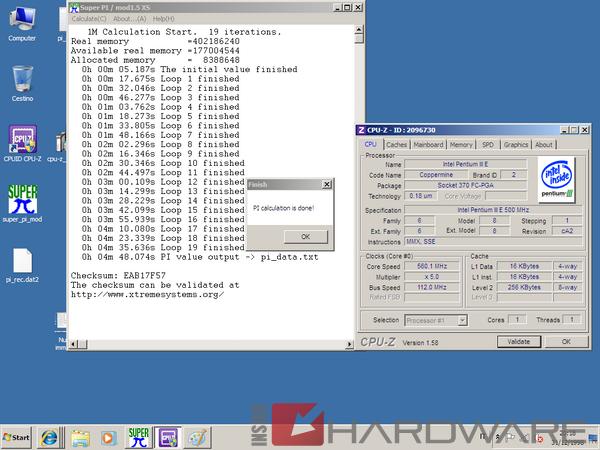Open Windows Media Player taskbar icon

click(x=108, y=437)
